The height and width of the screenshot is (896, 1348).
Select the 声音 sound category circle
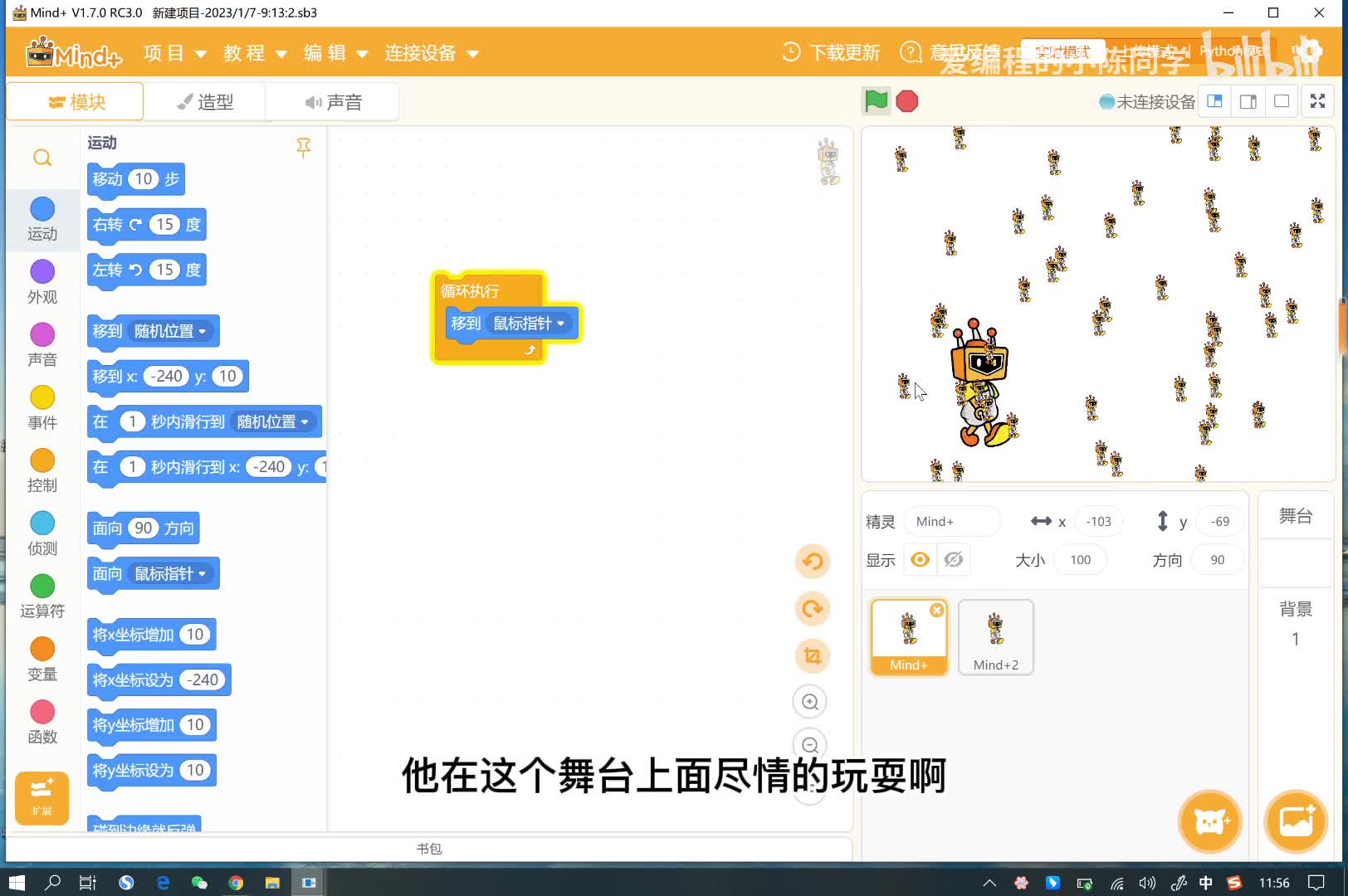coord(42,334)
